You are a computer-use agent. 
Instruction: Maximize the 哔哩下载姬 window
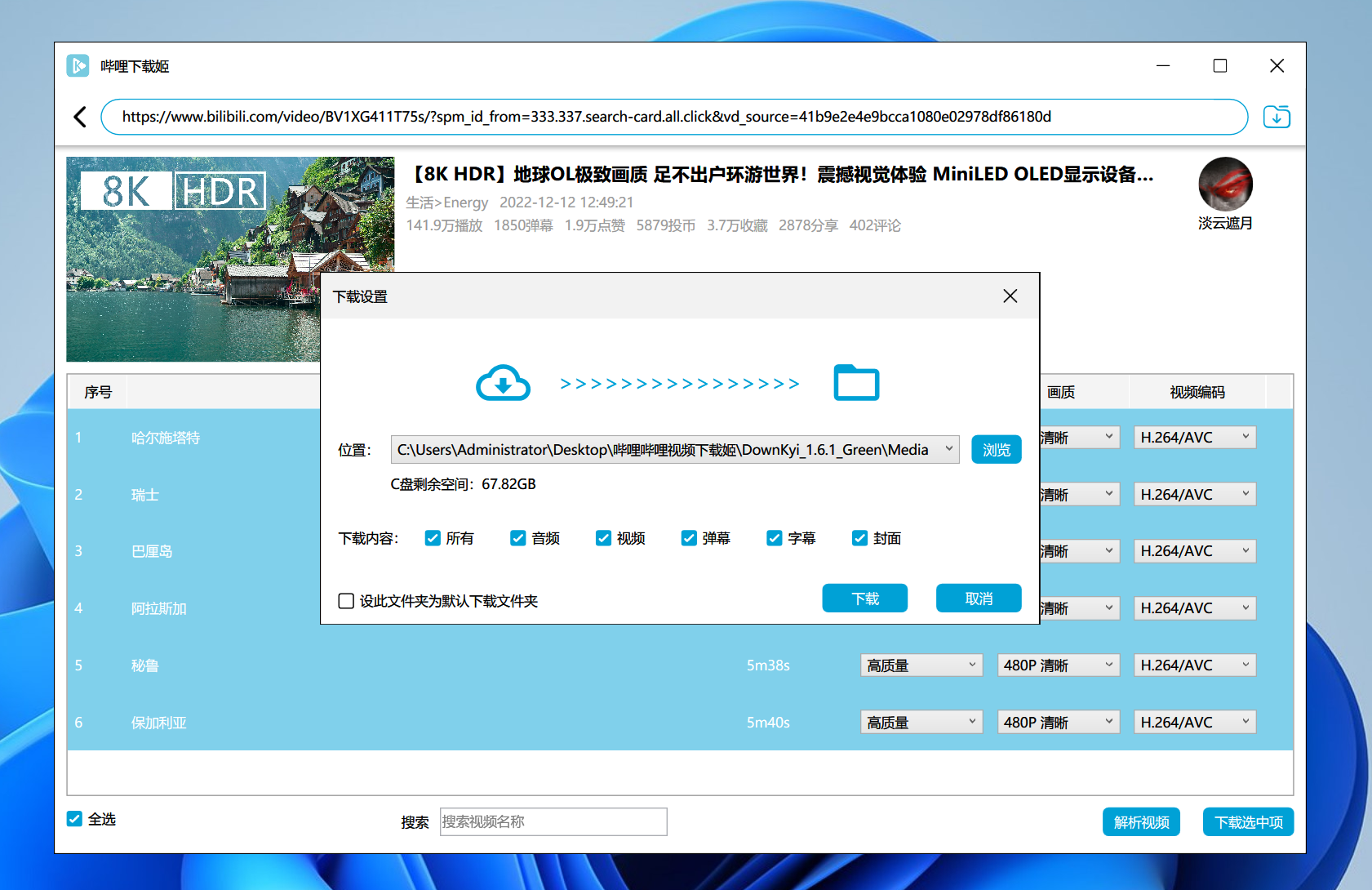[1220, 65]
